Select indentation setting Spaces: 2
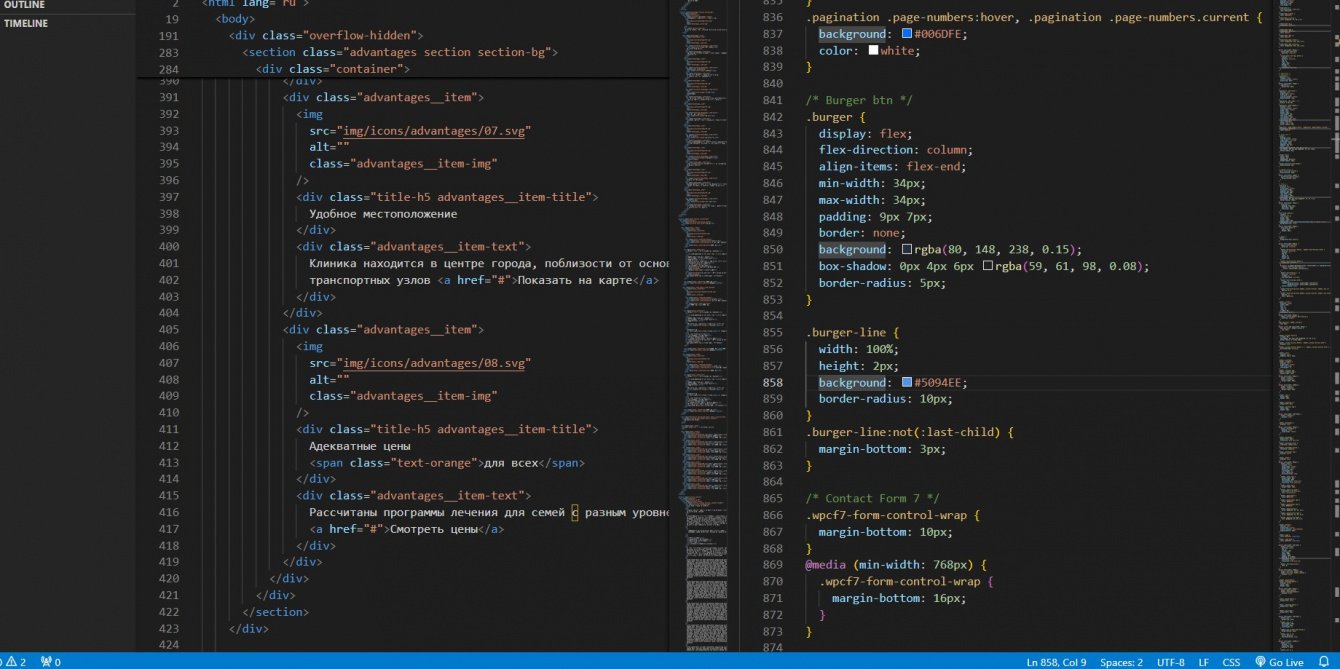The height and width of the screenshot is (669, 1340). click(1121, 662)
